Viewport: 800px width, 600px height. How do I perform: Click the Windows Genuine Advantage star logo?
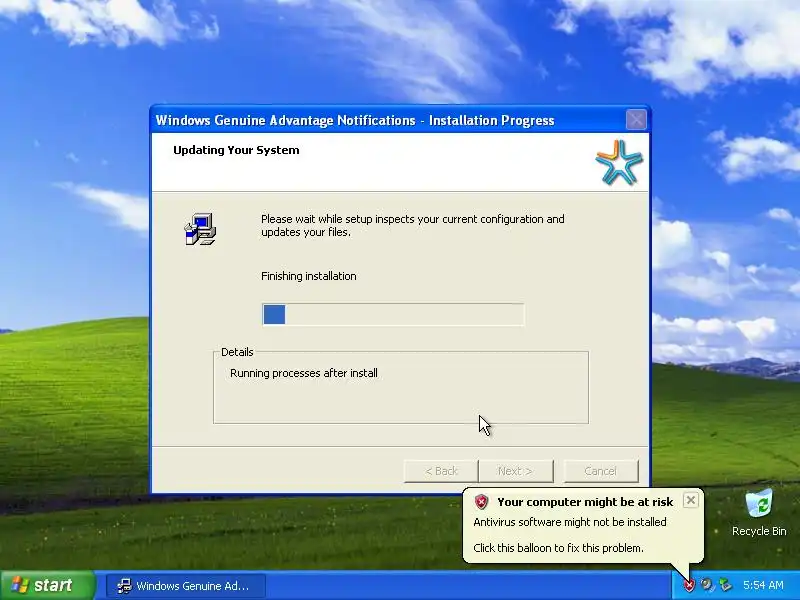[x=618, y=162]
